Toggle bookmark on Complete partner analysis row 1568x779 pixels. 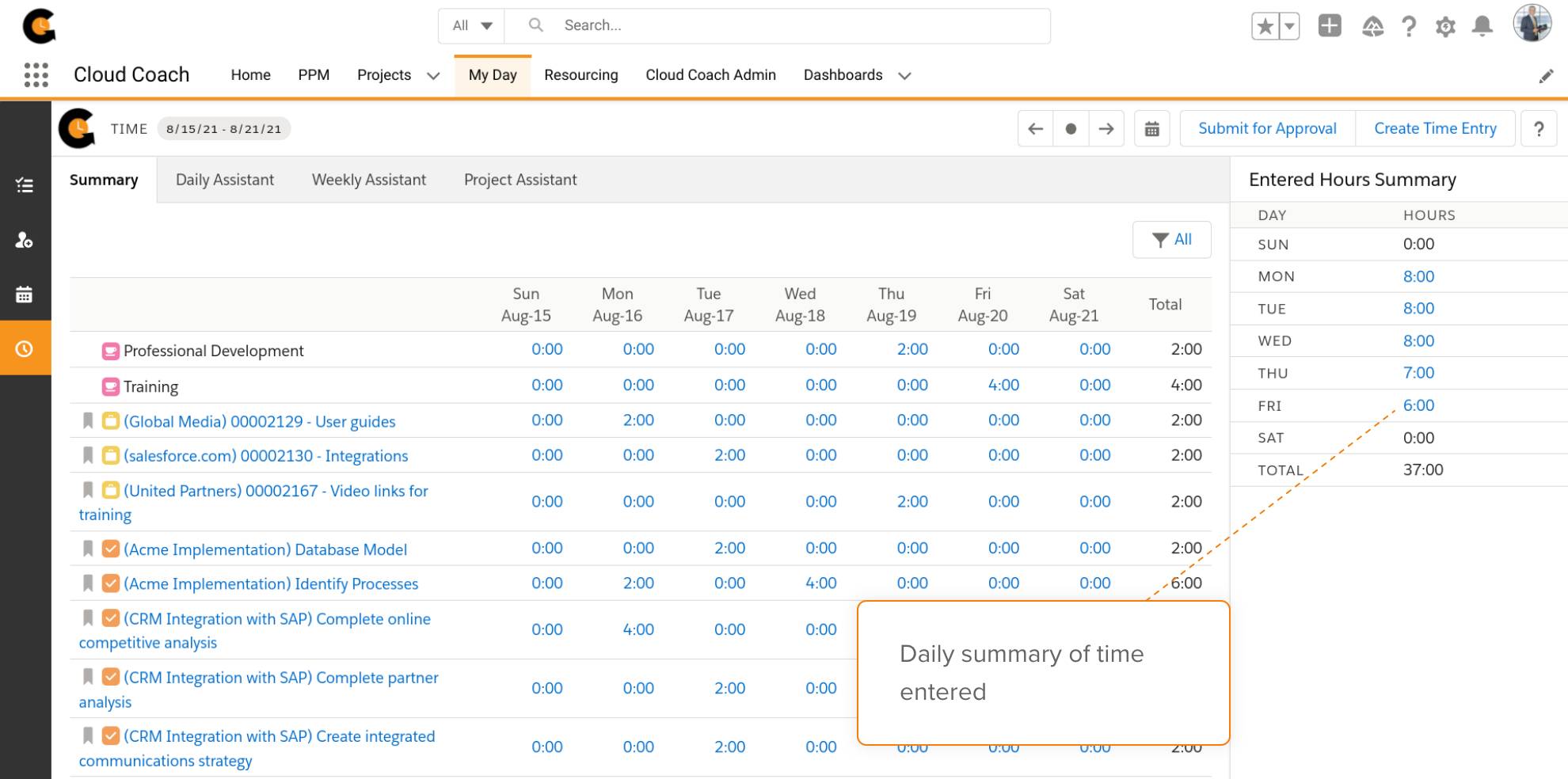pos(88,677)
